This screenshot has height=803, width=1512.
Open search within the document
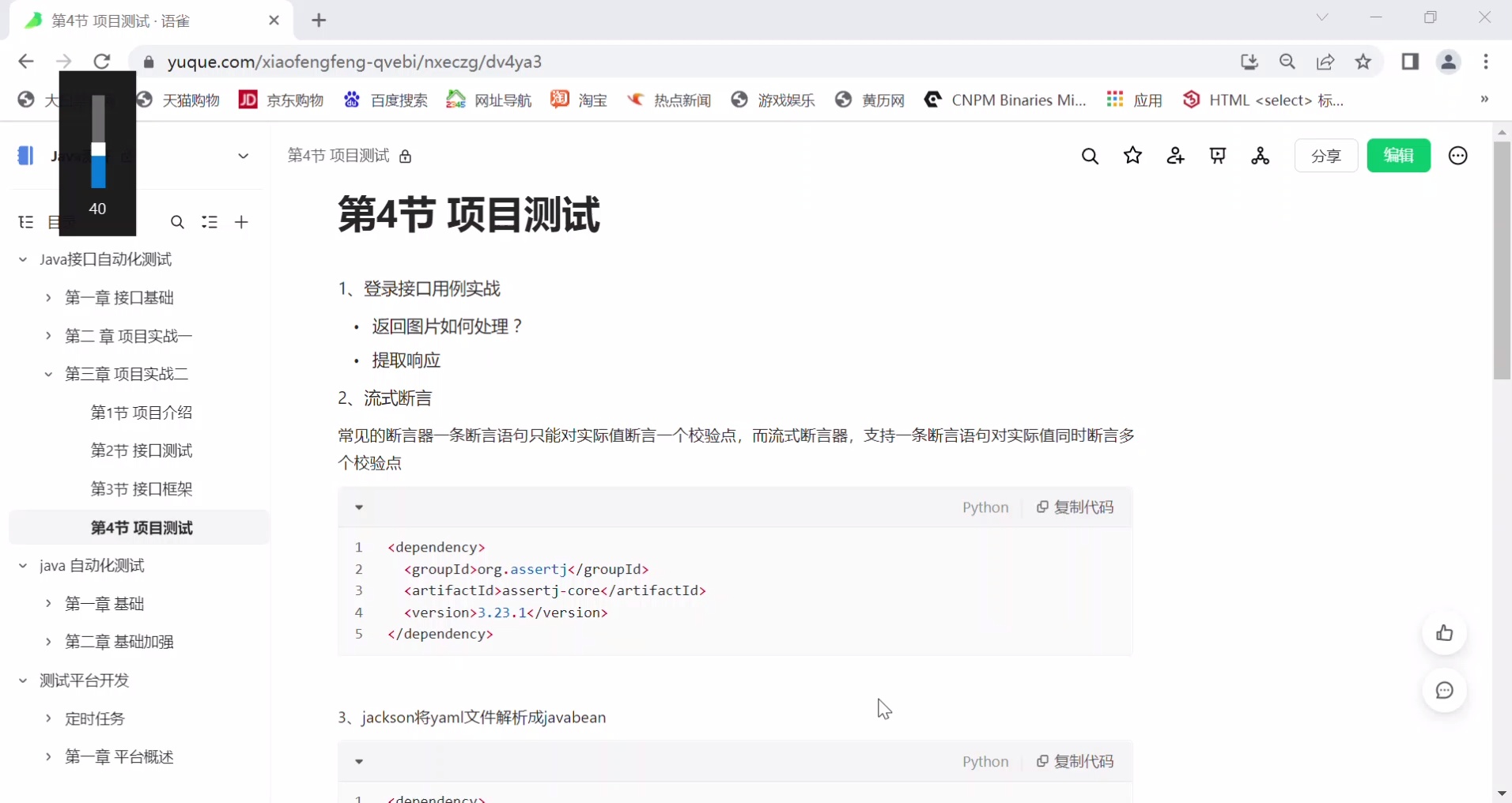[x=1090, y=156]
